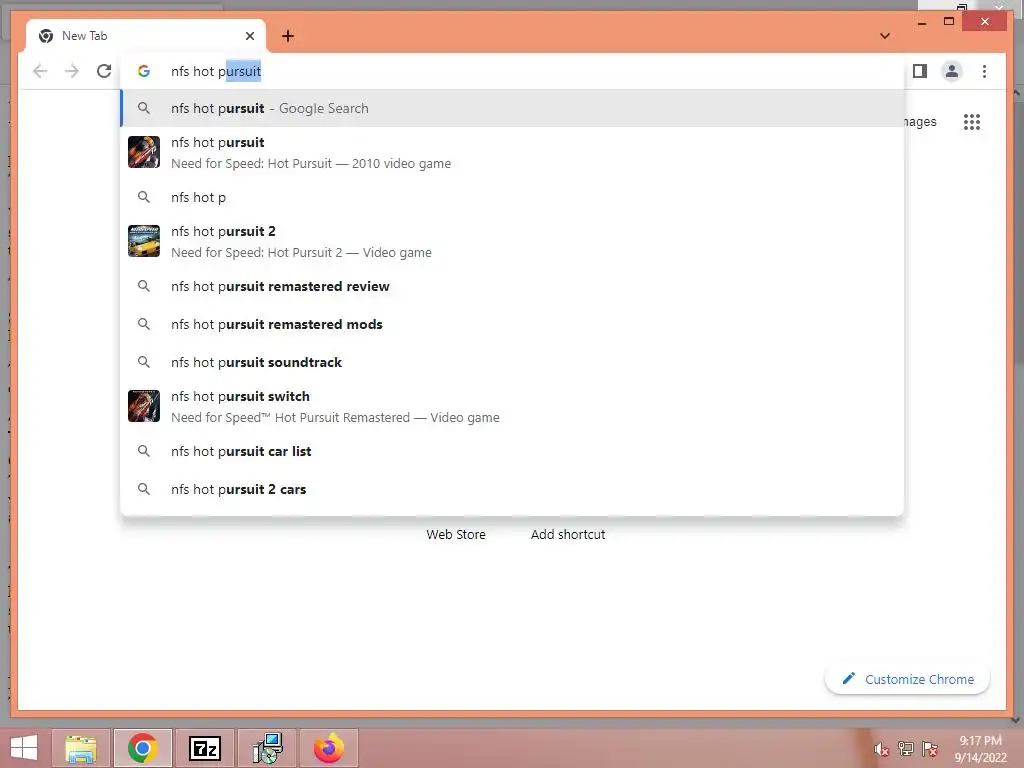Open a new tab with plus button

point(288,36)
